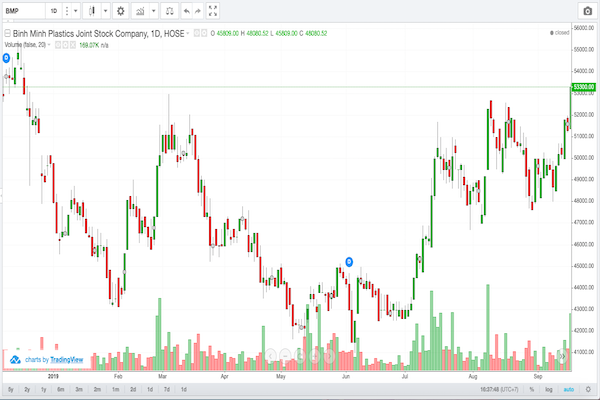This screenshot has width=600, height=400.
Task: Select the 2y time range
Action: point(27,389)
